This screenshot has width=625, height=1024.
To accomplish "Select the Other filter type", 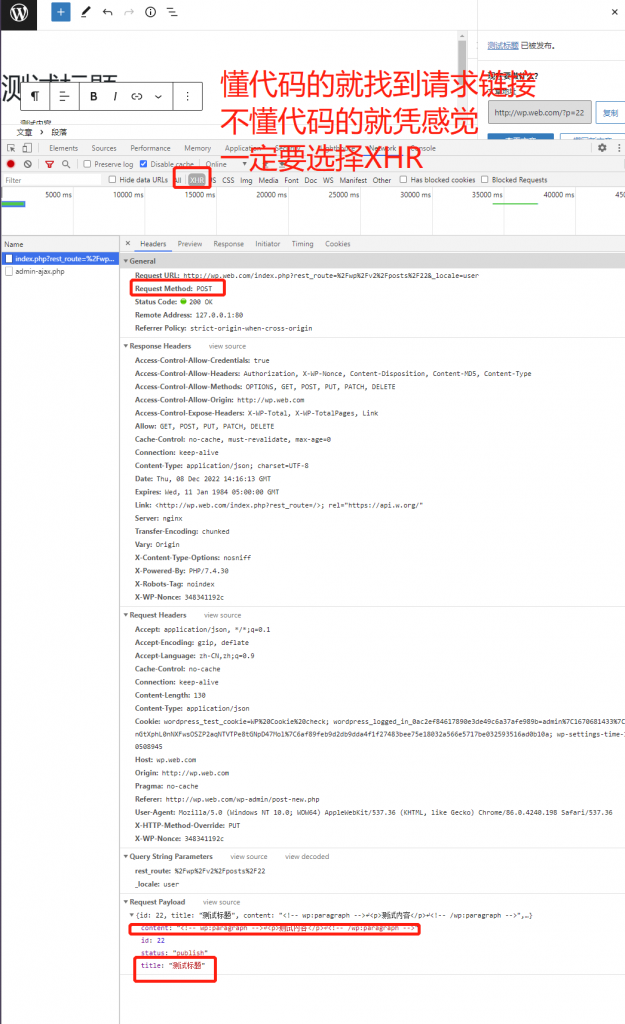I will click(381, 180).
